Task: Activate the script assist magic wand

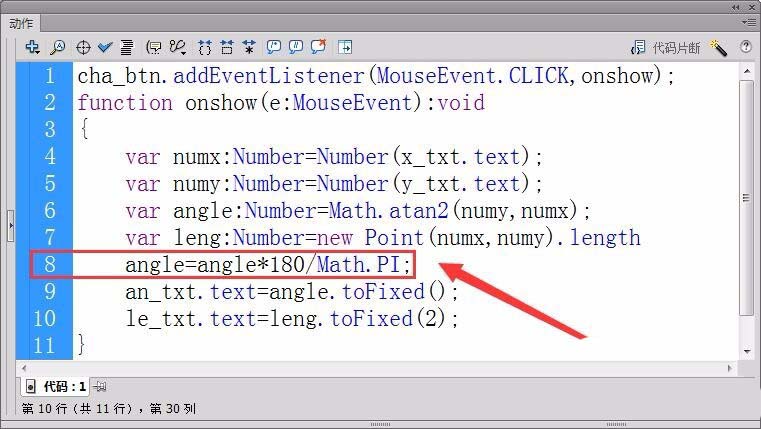Action: [x=718, y=48]
